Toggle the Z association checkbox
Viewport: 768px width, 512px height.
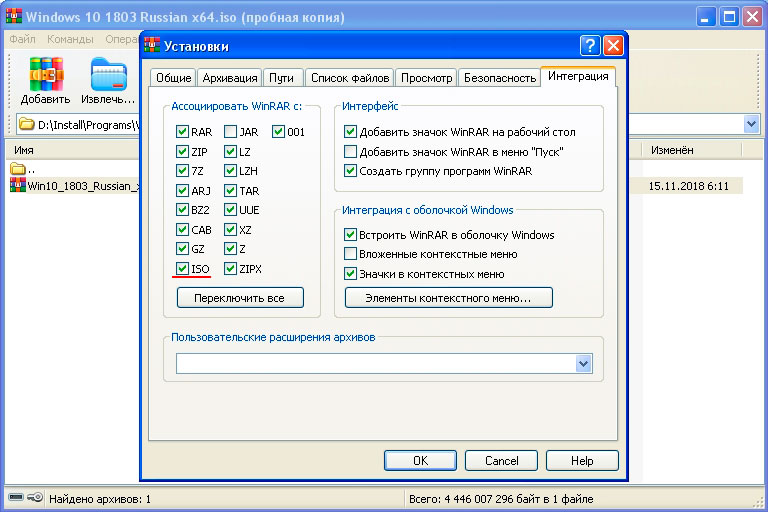pos(230,248)
